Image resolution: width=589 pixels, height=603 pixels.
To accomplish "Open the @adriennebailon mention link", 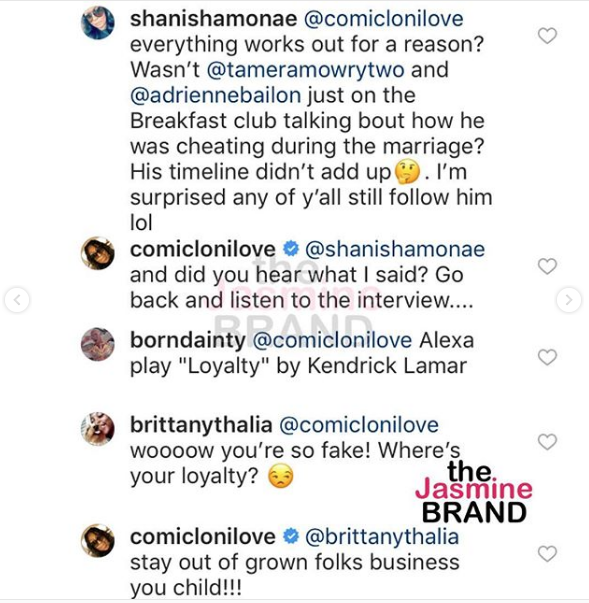I will (x=216, y=96).
